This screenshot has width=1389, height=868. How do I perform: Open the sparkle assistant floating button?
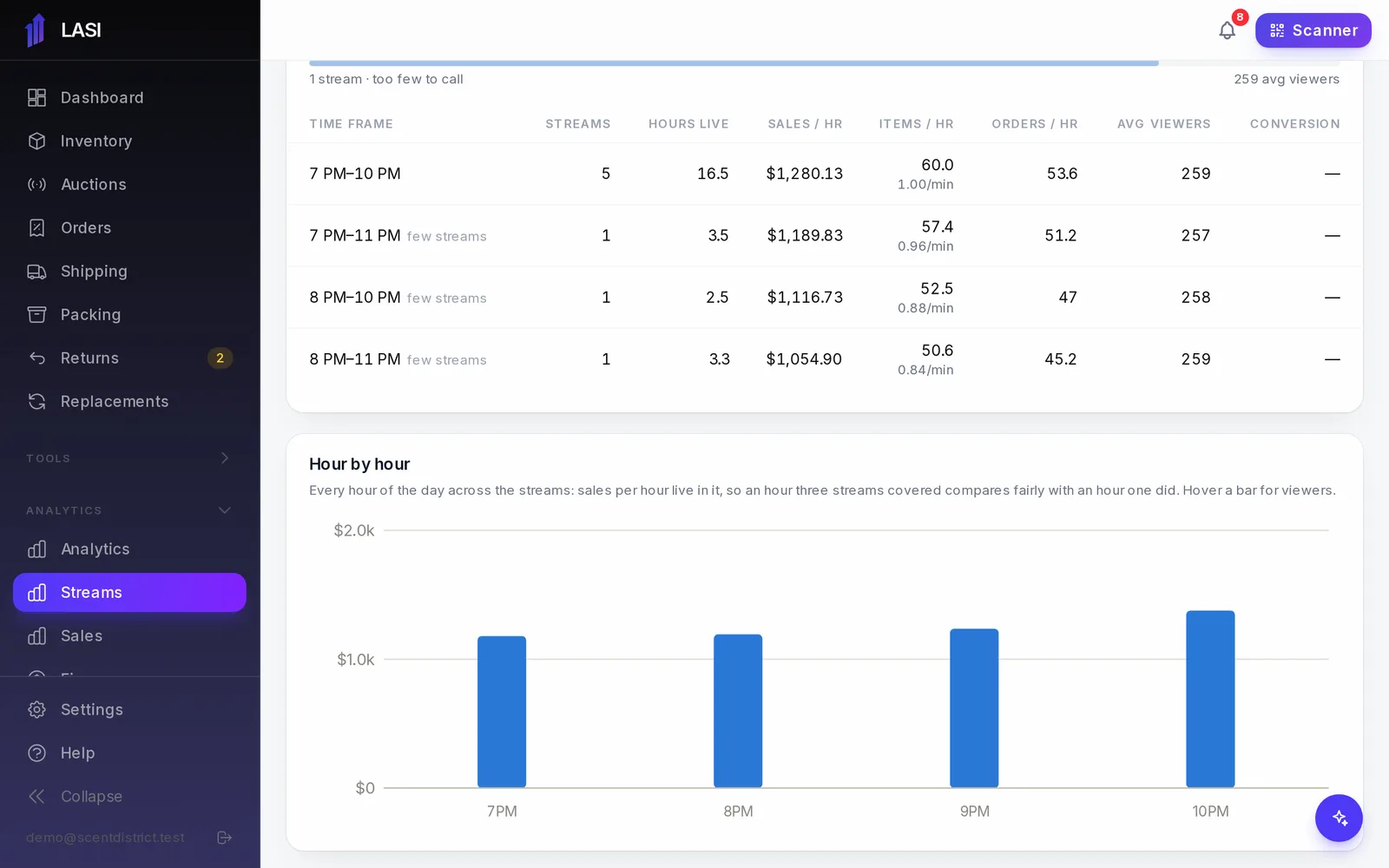[x=1339, y=818]
